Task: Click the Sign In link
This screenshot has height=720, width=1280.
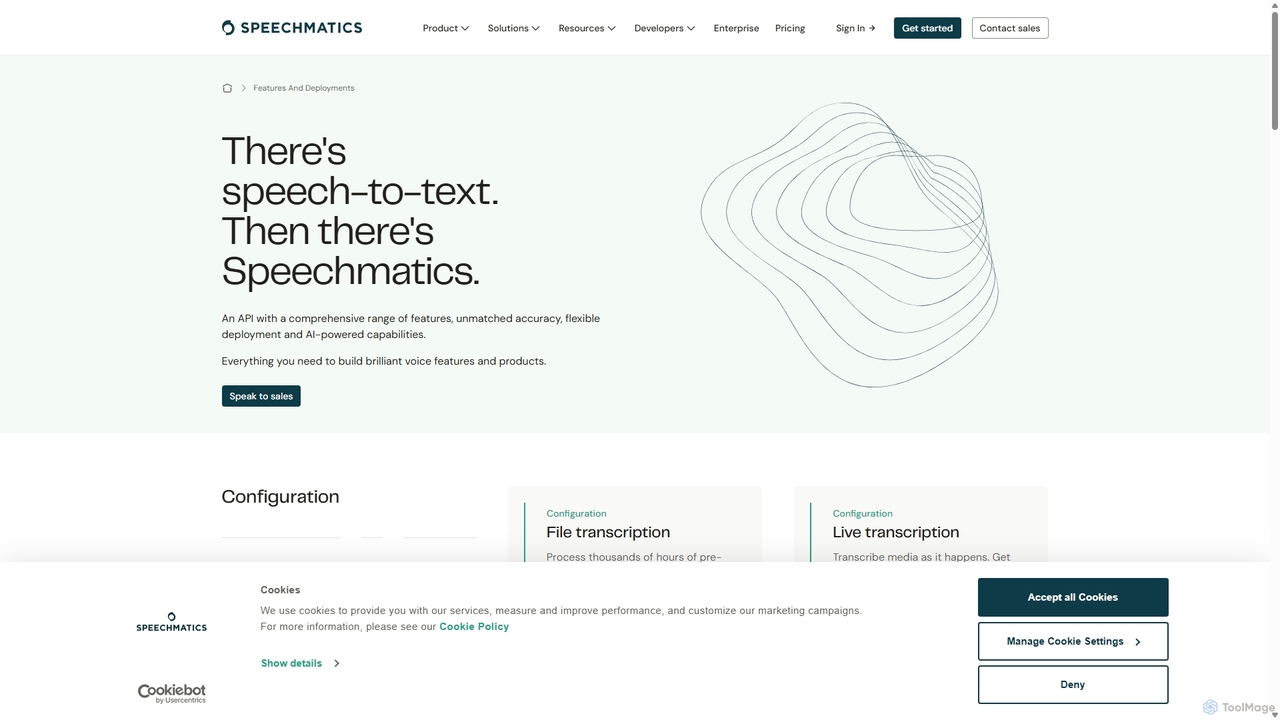Action: point(856,28)
